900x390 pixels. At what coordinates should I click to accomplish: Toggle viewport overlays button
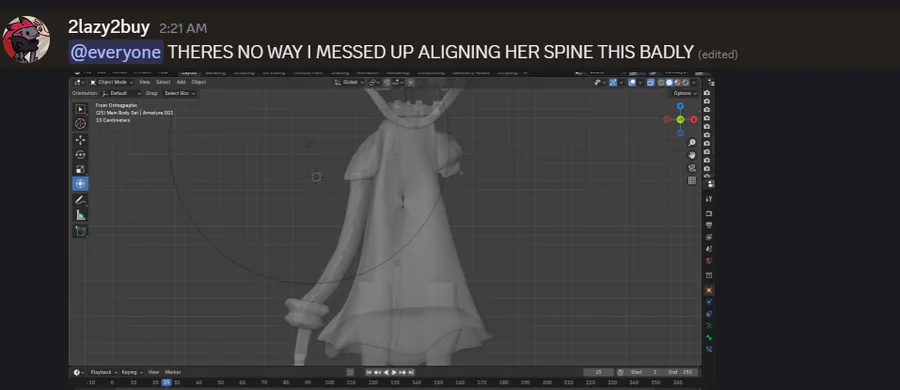pos(632,82)
